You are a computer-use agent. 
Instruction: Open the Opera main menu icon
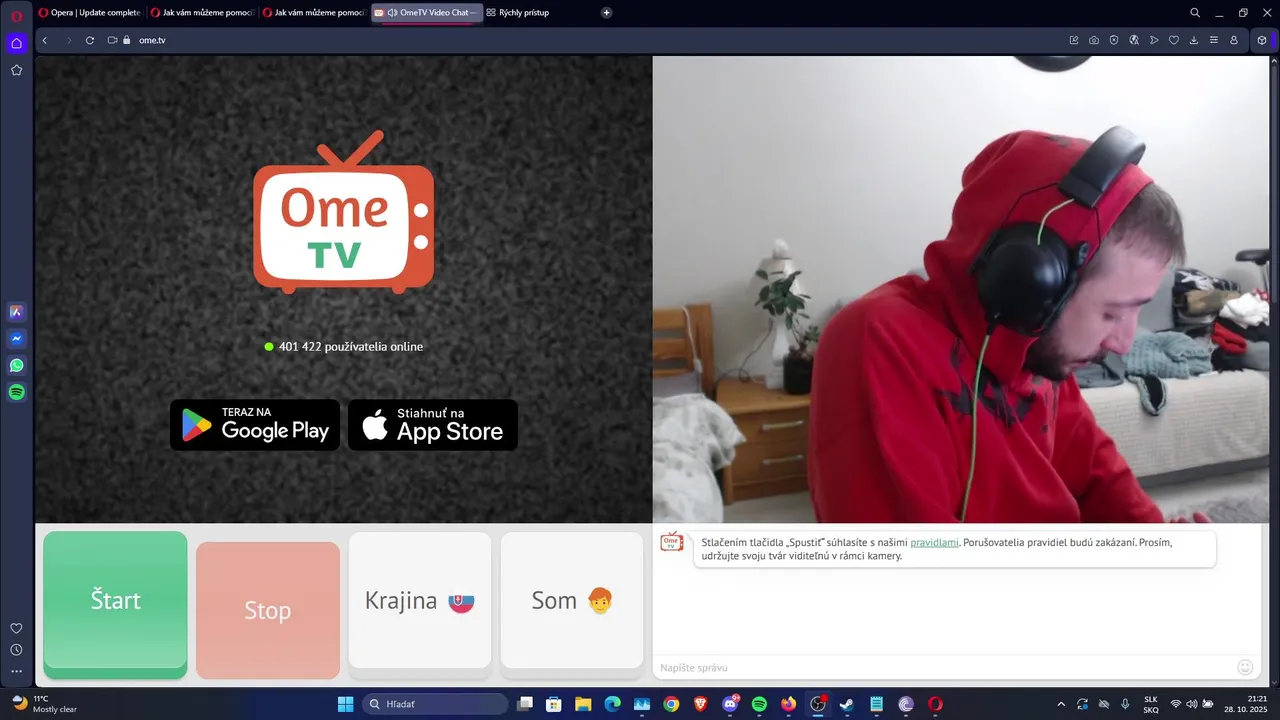[x=16, y=16]
